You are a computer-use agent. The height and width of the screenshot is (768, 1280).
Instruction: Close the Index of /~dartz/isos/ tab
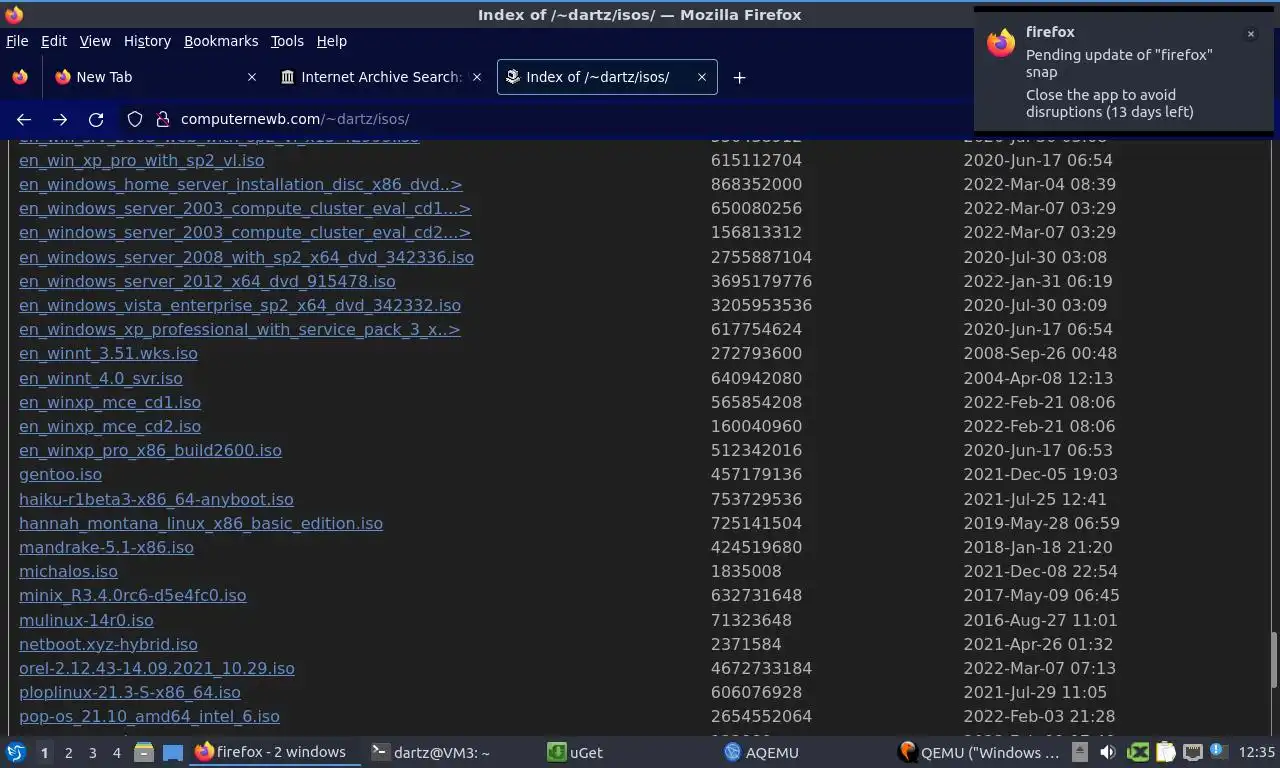[702, 77]
